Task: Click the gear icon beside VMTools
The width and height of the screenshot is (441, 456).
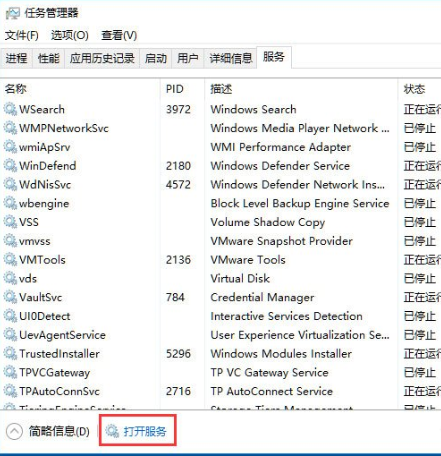Action: 10,260
